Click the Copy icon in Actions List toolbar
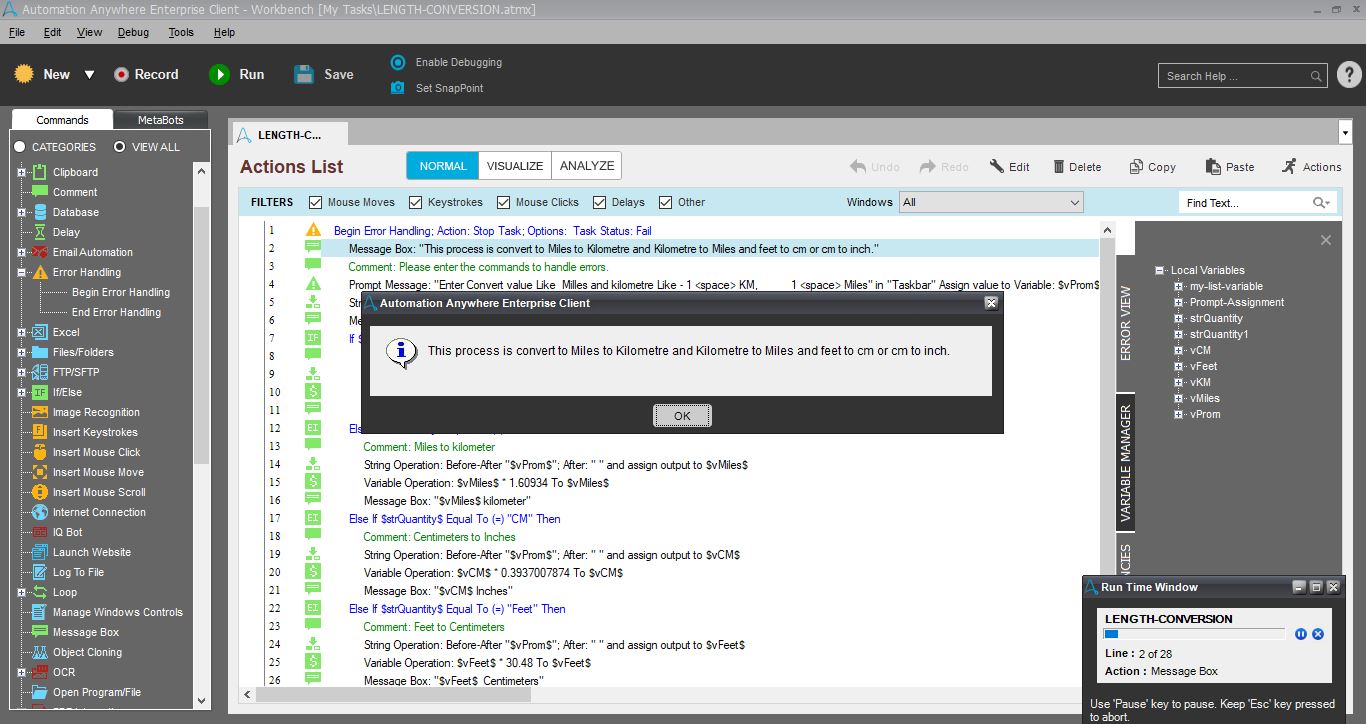This screenshot has width=1366, height=724. coord(1136,167)
